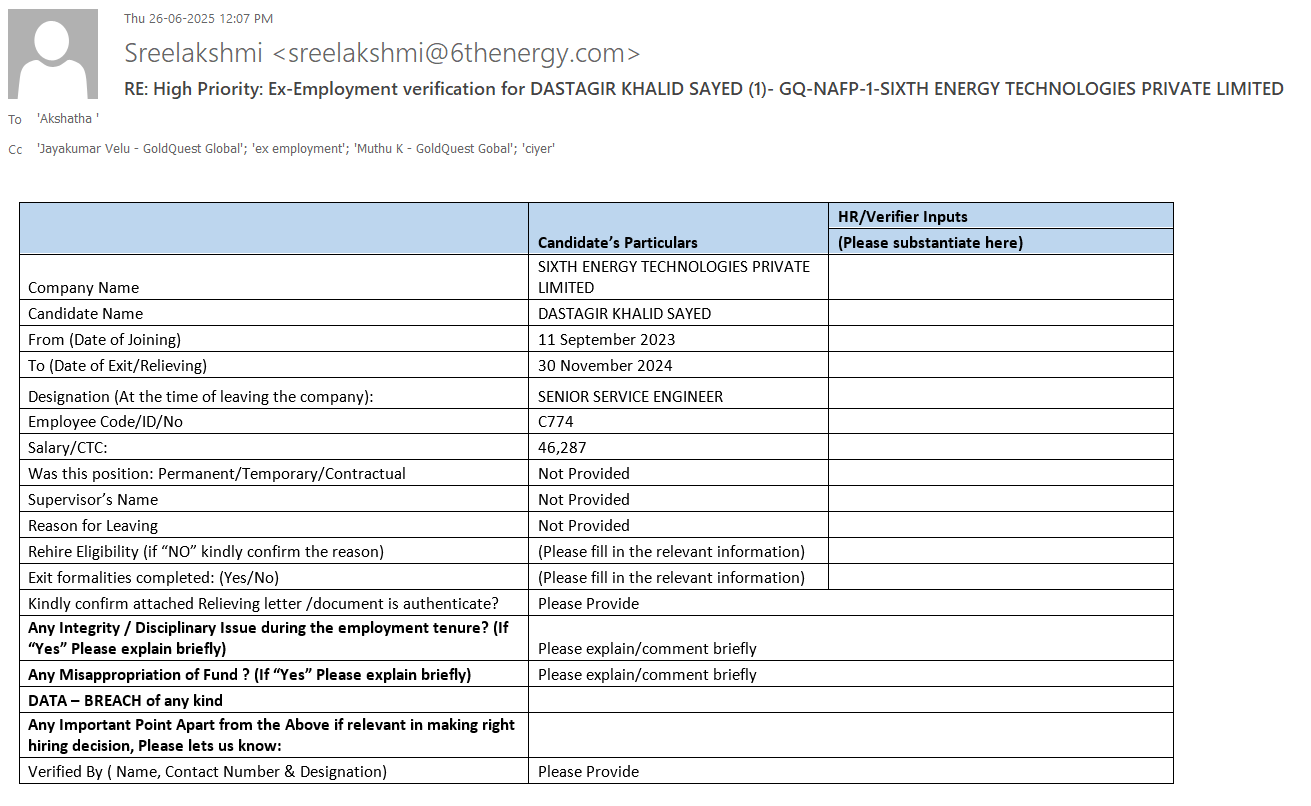1311x806 pixels.
Task: Select 'Not Provided' in the Reason for Leaving row
Action: [x=584, y=526]
